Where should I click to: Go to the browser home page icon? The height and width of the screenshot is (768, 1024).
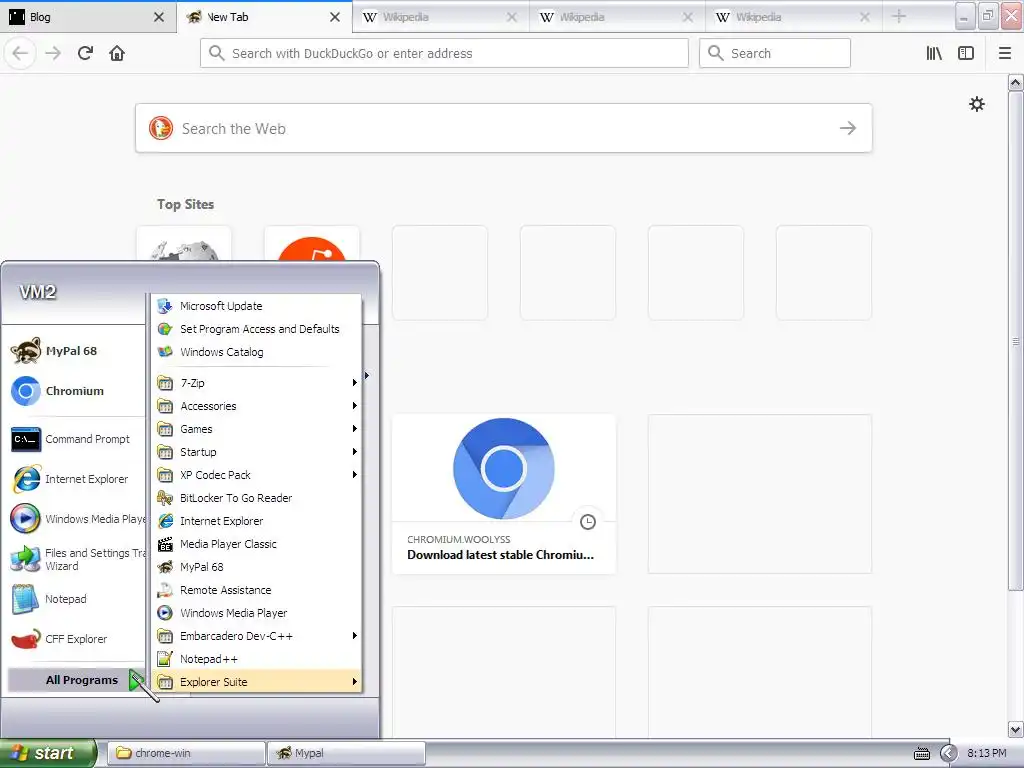(117, 53)
